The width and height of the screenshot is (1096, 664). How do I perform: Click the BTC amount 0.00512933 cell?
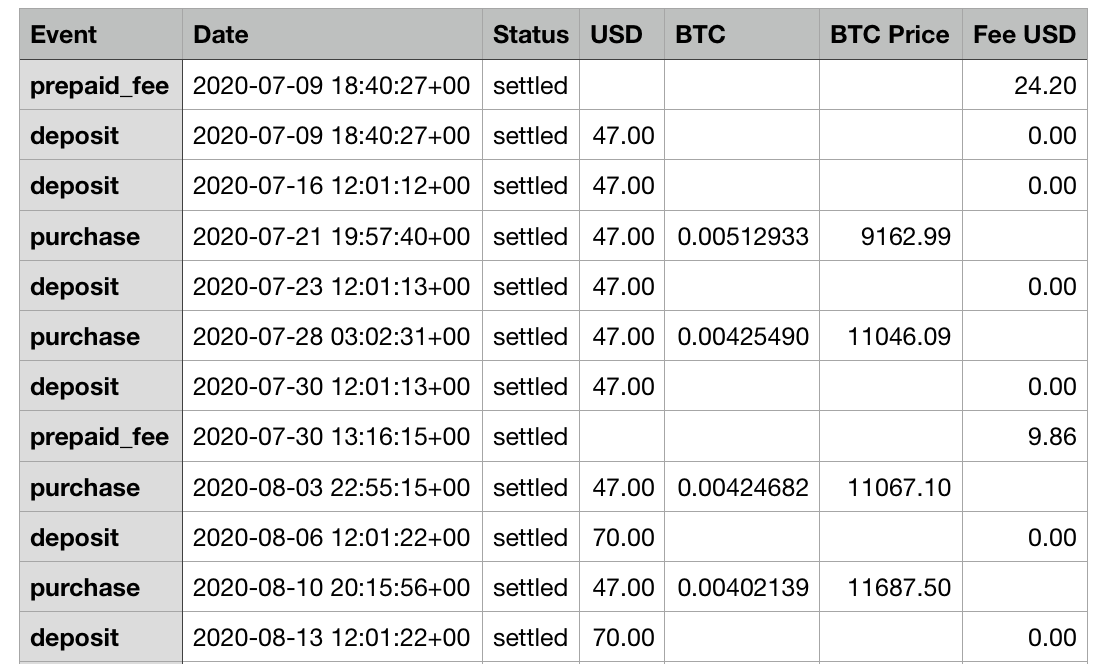(x=742, y=236)
